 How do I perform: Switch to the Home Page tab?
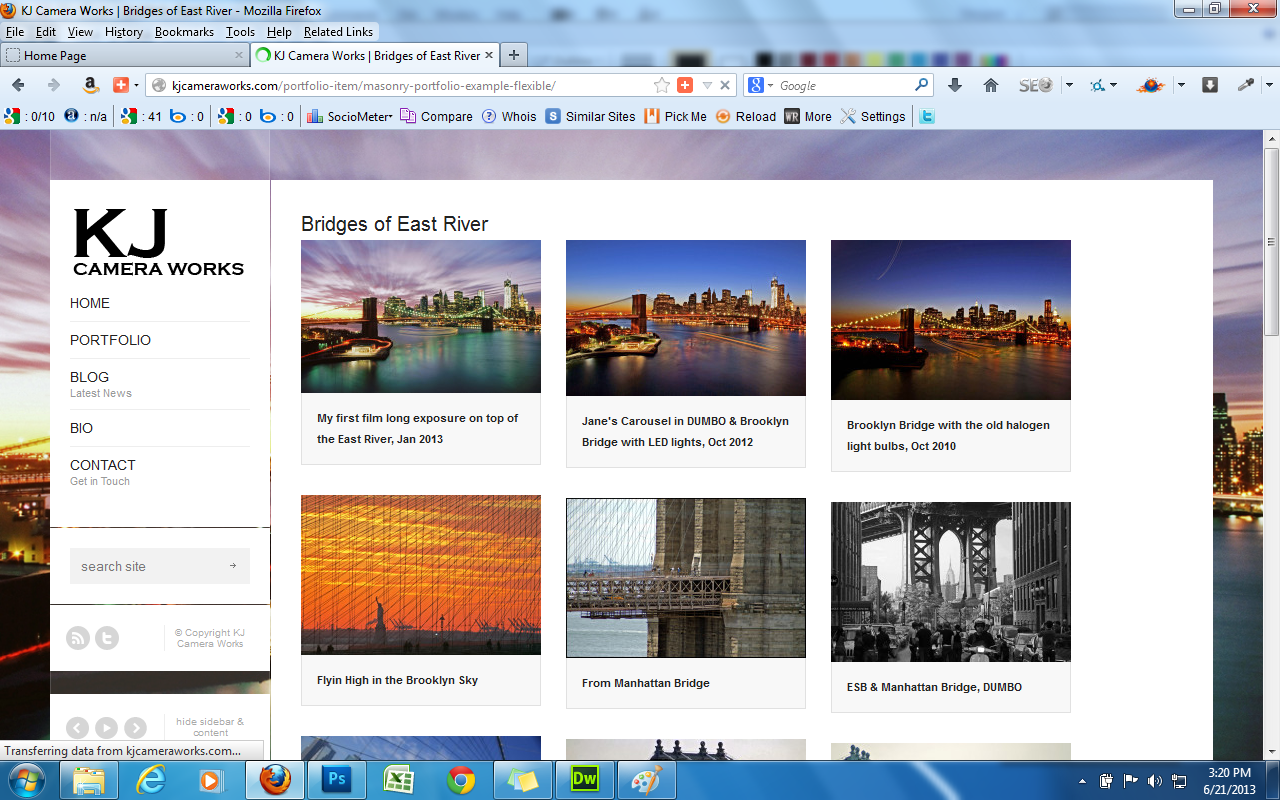(124, 56)
